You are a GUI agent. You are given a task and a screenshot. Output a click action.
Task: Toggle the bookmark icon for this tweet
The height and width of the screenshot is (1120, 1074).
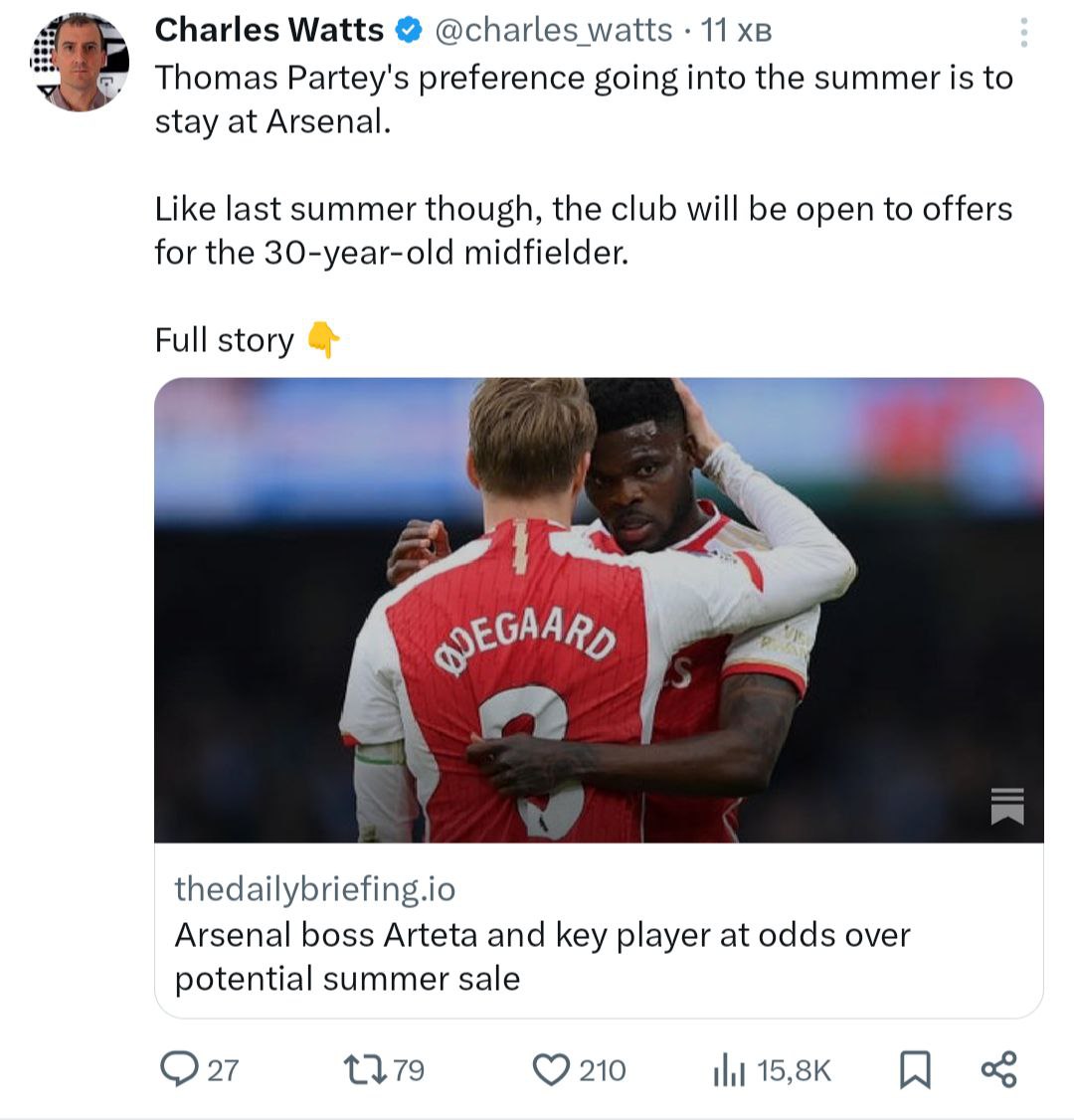[x=915, y=1070]
